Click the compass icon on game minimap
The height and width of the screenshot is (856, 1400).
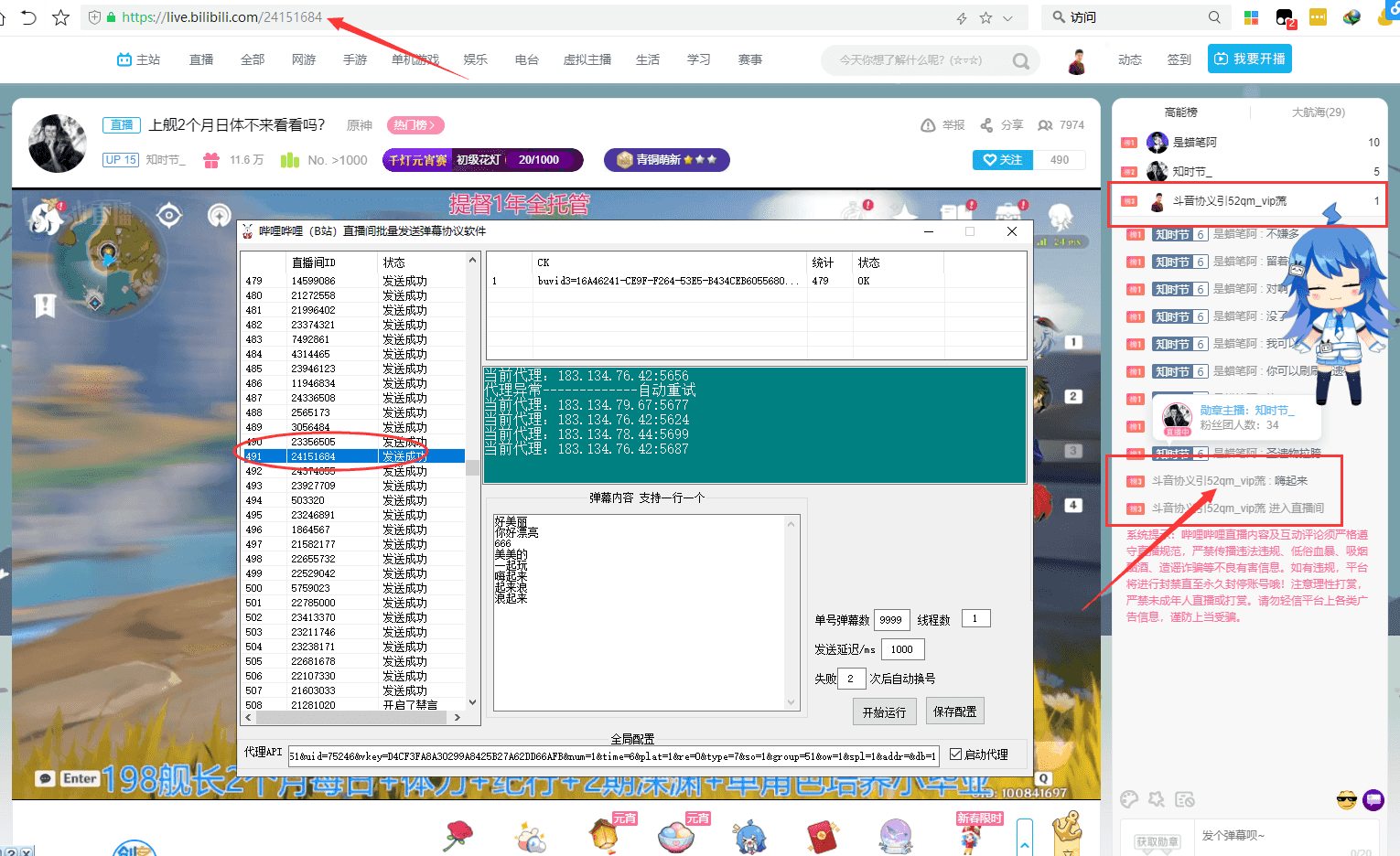coord(169,216)
